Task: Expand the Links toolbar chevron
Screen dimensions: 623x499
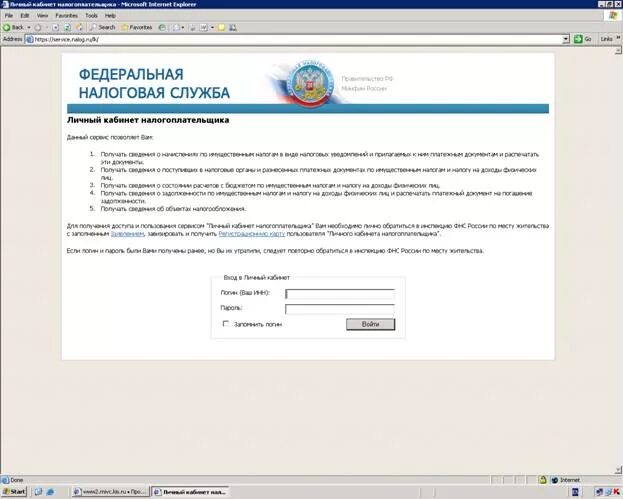Action: [618, 38]
